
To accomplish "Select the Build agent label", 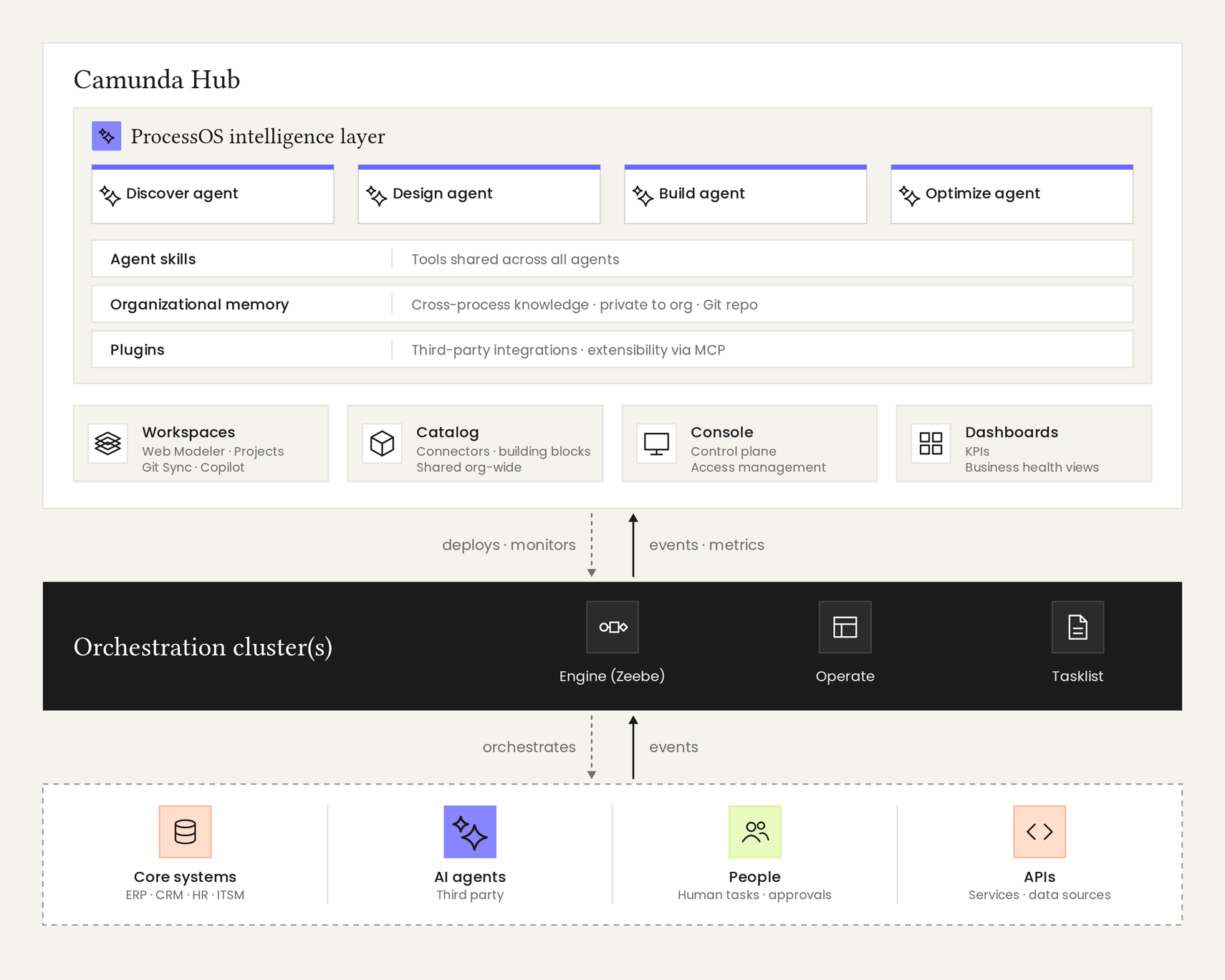I will (702, 193).
